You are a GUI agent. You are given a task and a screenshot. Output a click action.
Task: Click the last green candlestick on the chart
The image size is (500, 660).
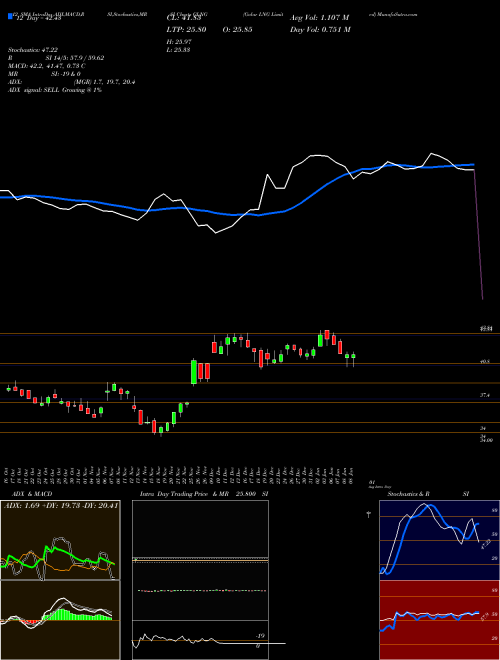click(x=354, y=358)
